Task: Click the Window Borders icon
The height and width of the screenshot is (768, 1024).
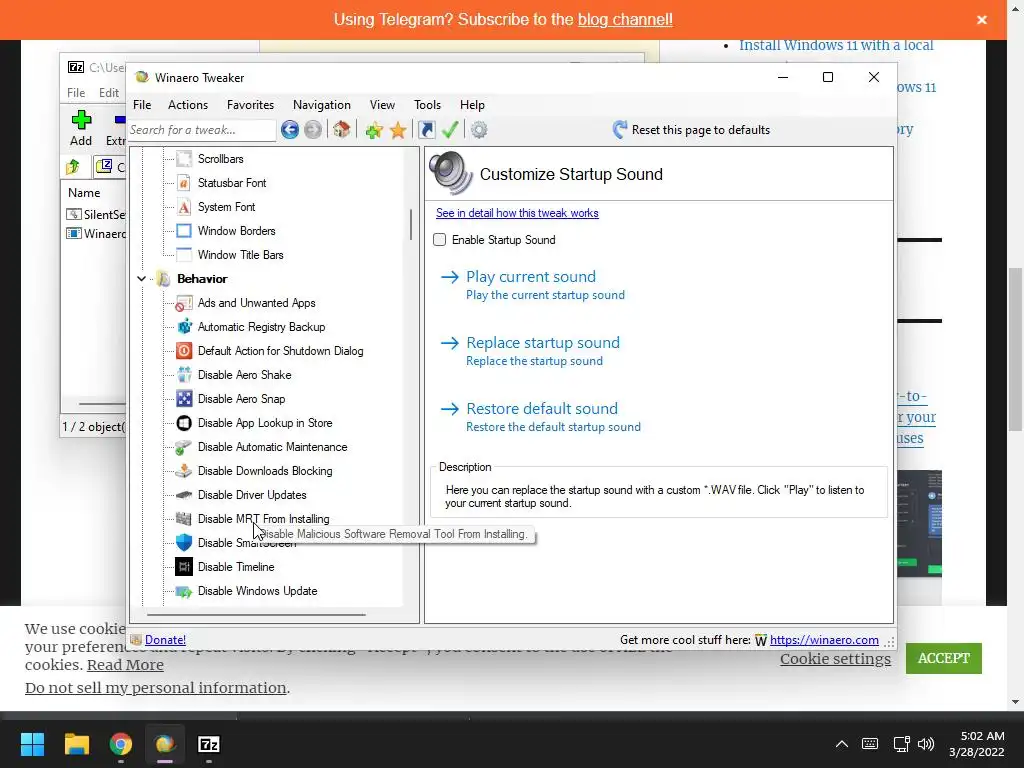Action: coord(184,231)
